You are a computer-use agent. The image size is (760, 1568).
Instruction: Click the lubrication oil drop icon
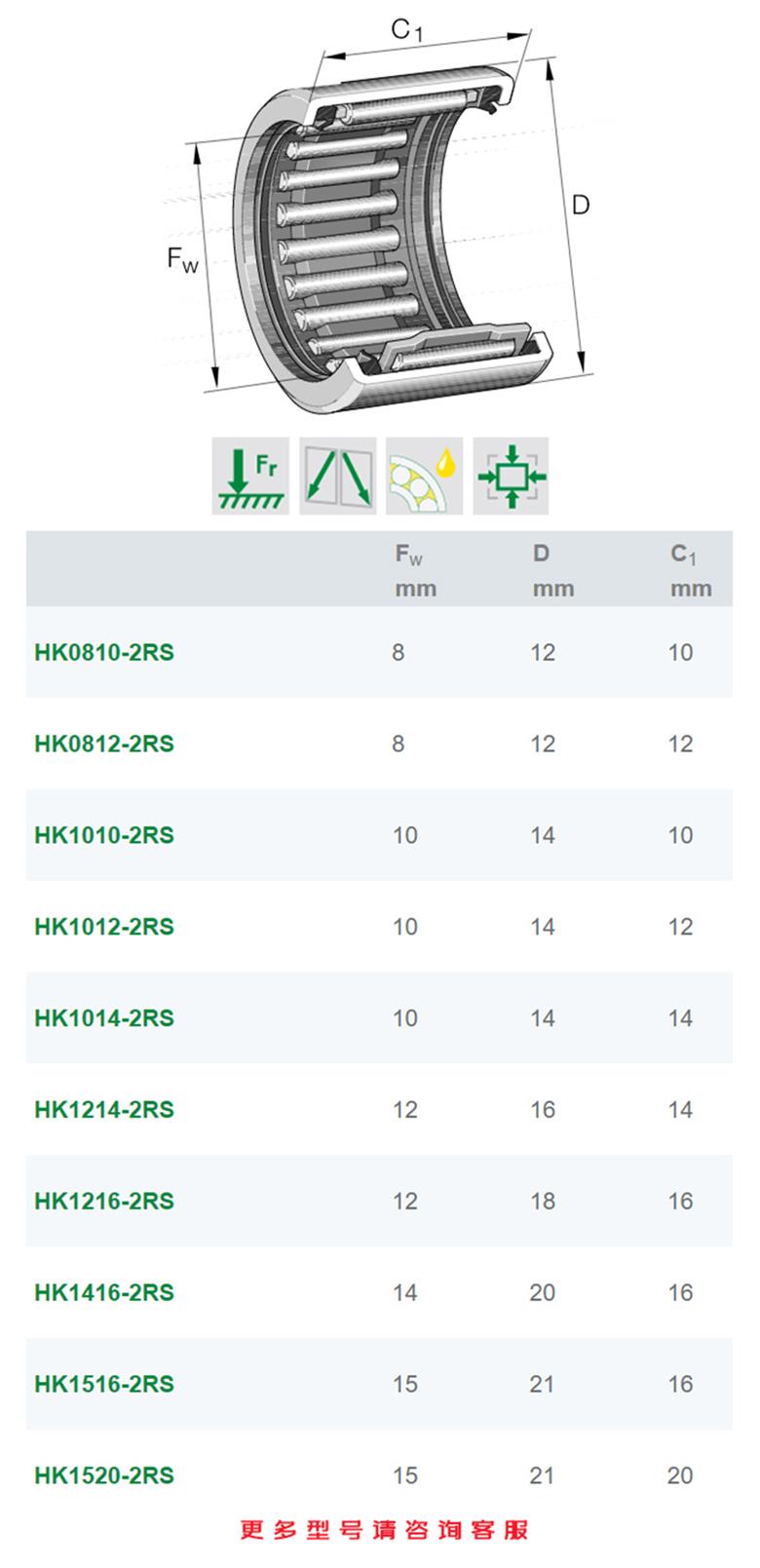click(424, 476)
